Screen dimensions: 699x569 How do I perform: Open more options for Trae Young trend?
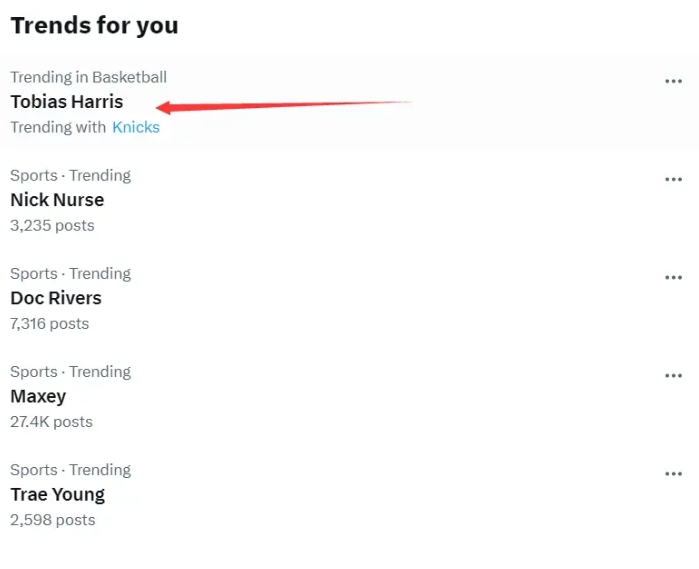pos(673,474)
